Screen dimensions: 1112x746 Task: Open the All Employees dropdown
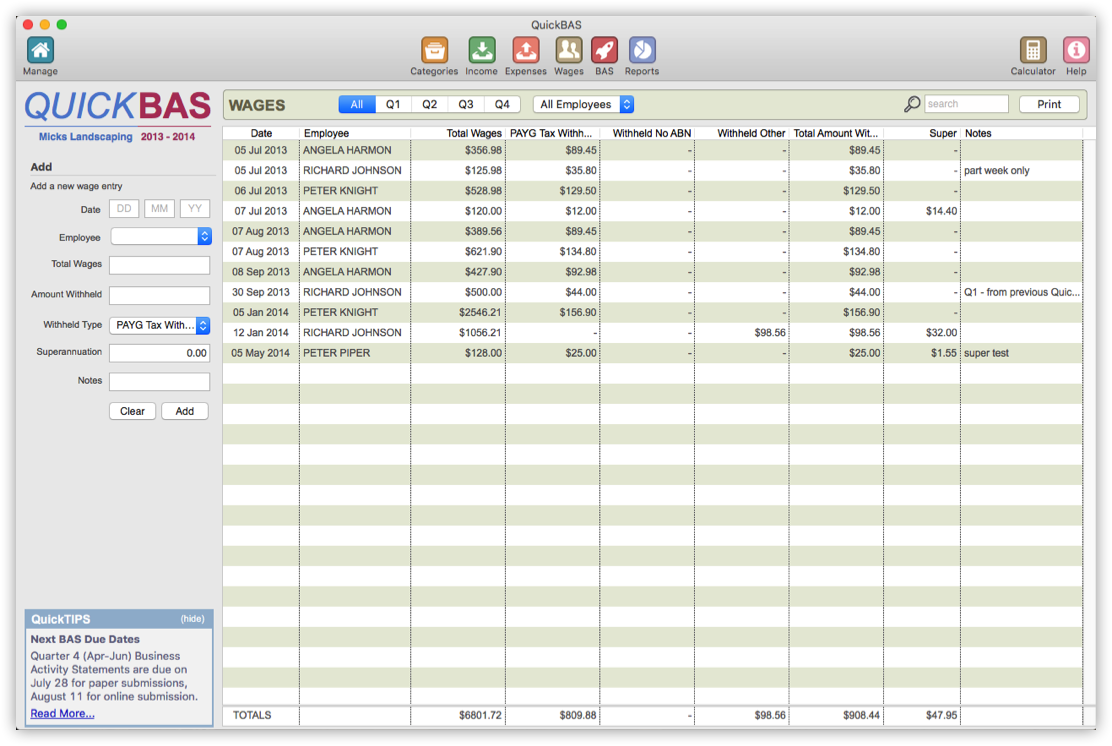583,103
